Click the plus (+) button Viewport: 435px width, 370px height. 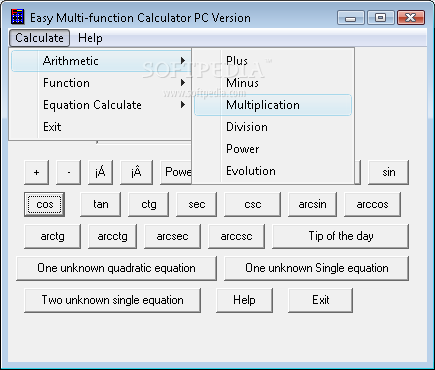[37, 172]
